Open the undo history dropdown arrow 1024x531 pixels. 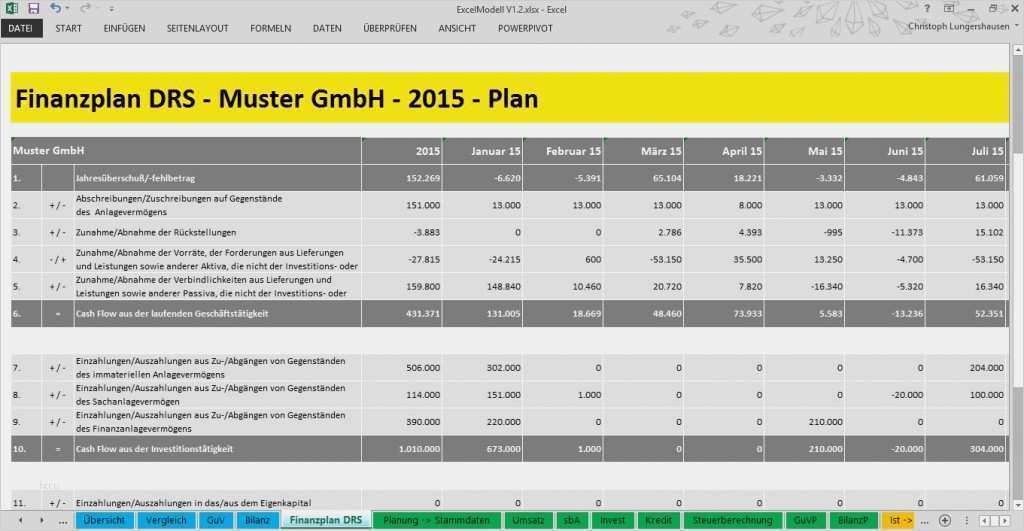point(67,8)
